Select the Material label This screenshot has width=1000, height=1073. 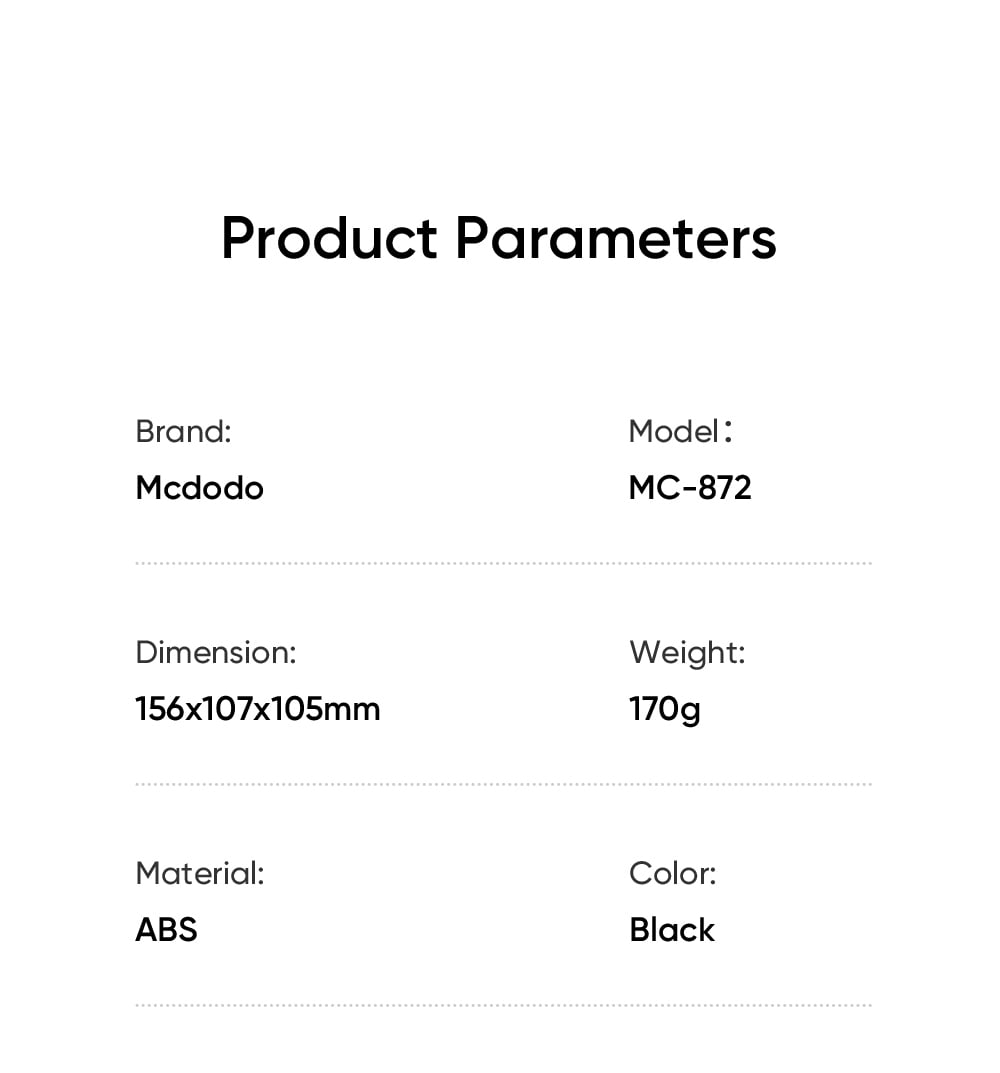200,873
